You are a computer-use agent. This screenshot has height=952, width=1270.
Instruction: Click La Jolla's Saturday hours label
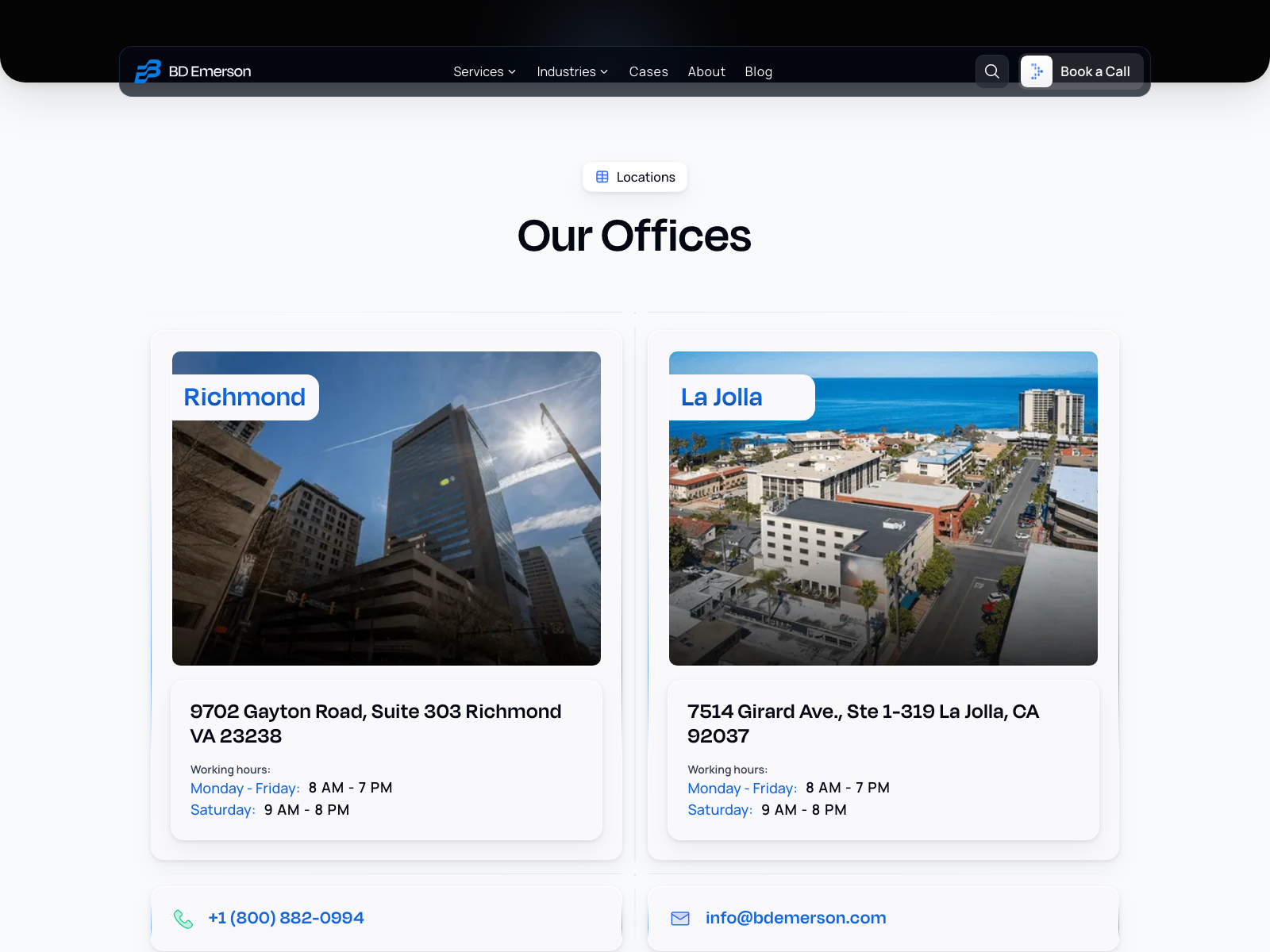click(720, 810)
